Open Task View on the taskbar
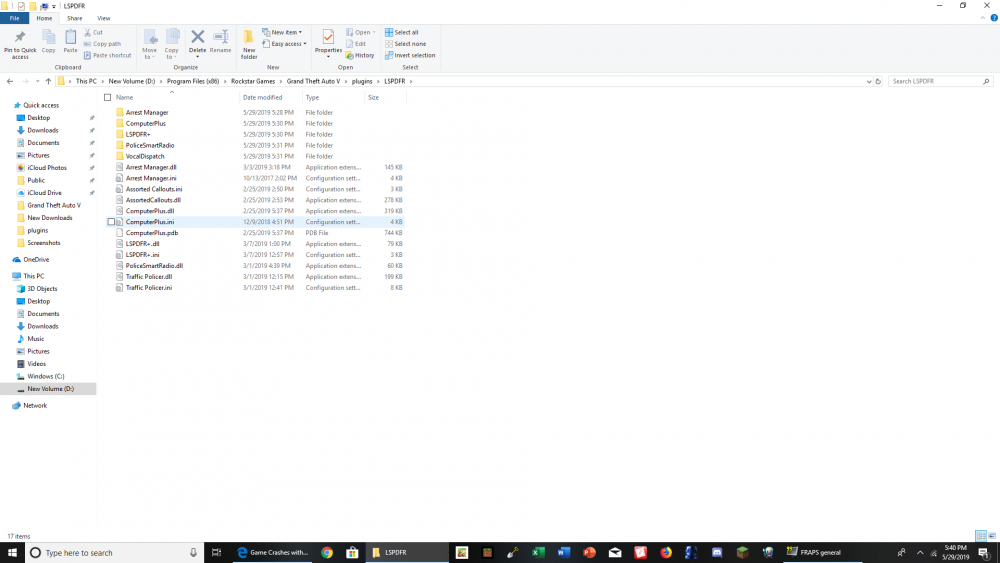 point(216,553)
